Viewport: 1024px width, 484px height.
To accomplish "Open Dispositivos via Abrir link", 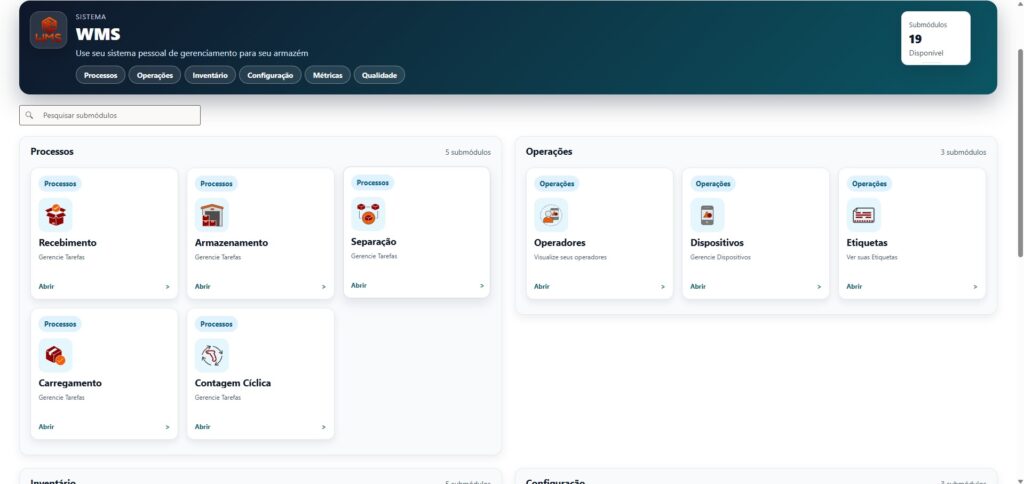I will click(x=698, y=287).
